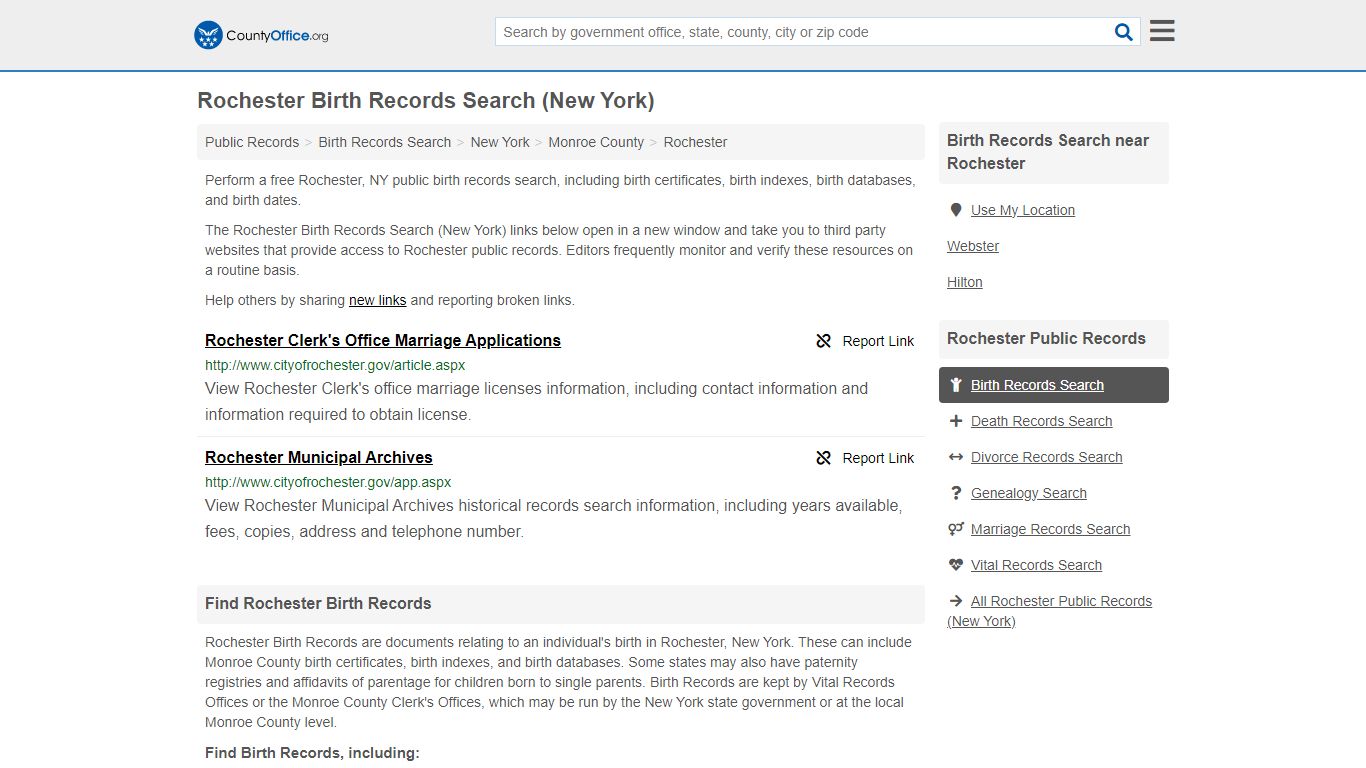Click the gender symbols icon by Marriage Records

[956, 529]
